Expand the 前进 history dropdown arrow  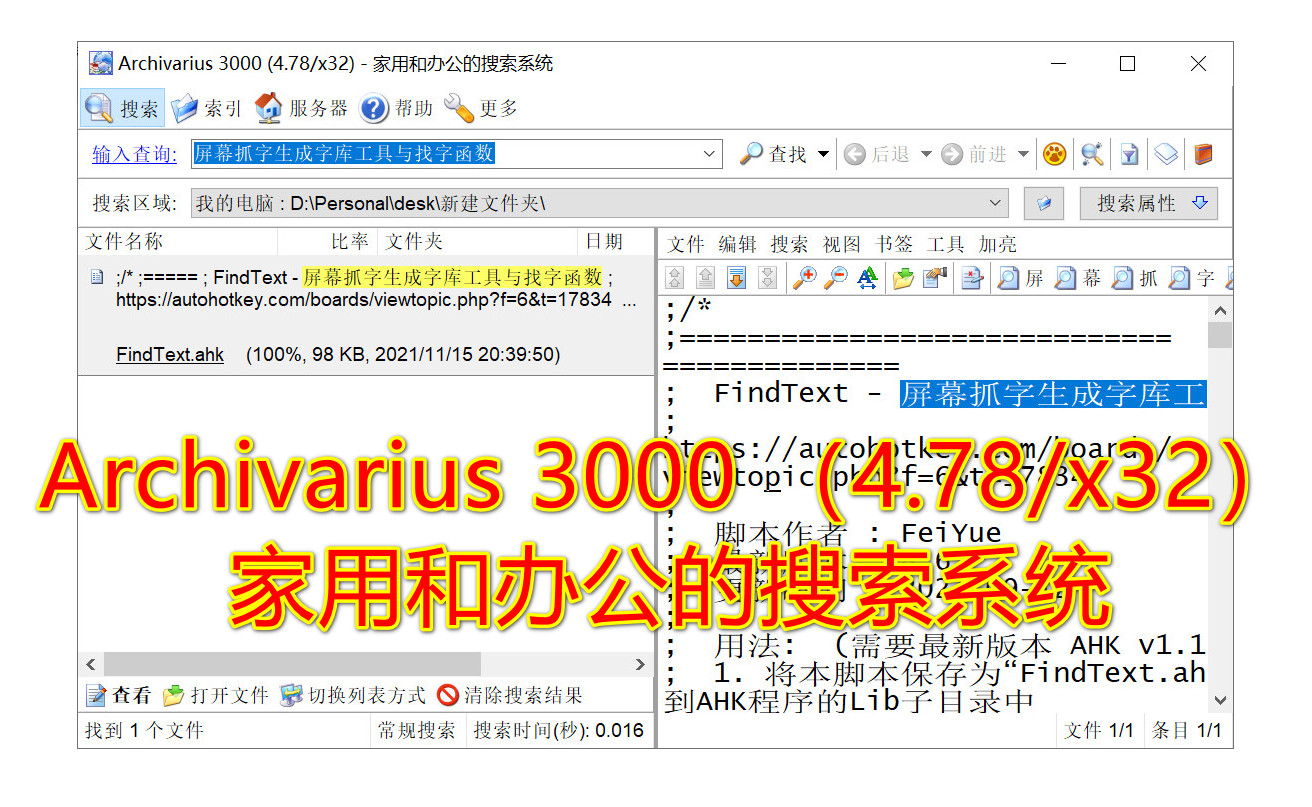1023,154
